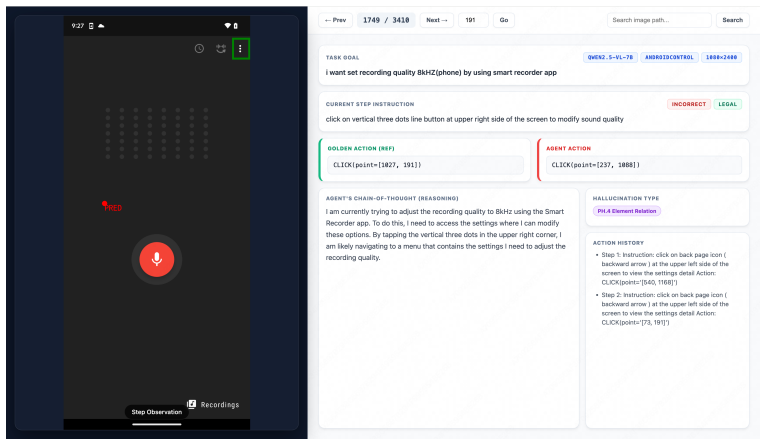Click the icon next to the three dots
766x445 pixels.
tap(221, 48)
